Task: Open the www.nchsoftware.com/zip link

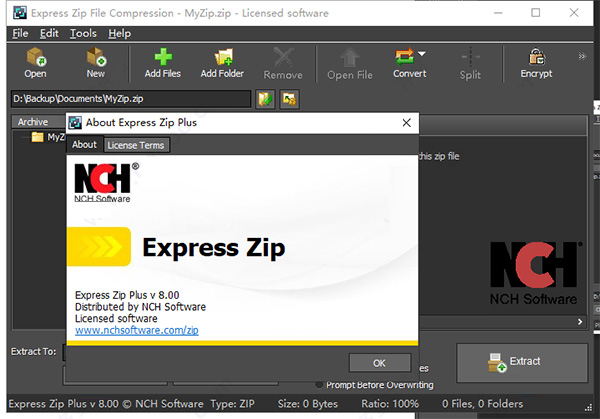Action: 137,330
